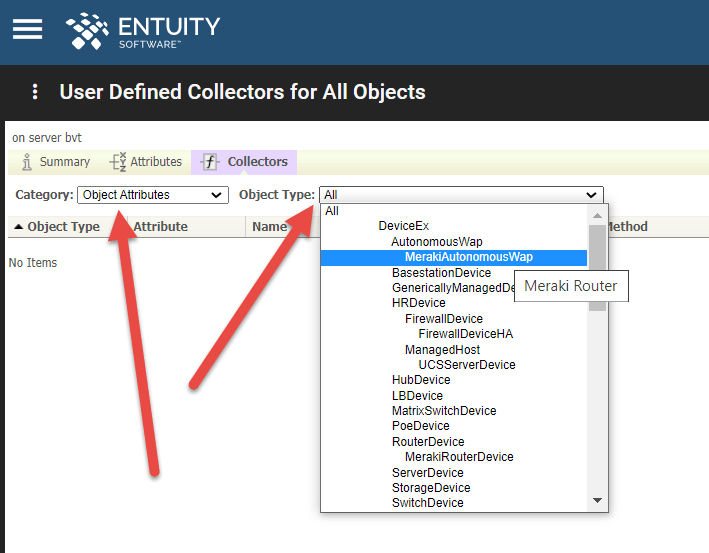Sort by Object Type column
Image resolution: width=709 pixels, height=553 pixels.
pyautogui.click(x=63, y=227)
